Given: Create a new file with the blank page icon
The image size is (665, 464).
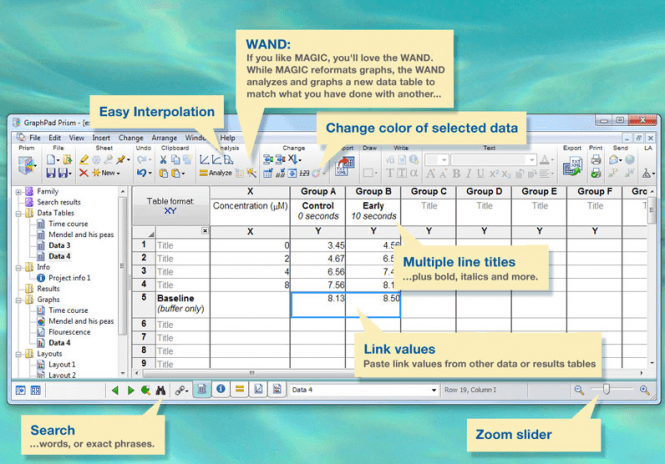Looking at the screenshot, I should point(51,159).
